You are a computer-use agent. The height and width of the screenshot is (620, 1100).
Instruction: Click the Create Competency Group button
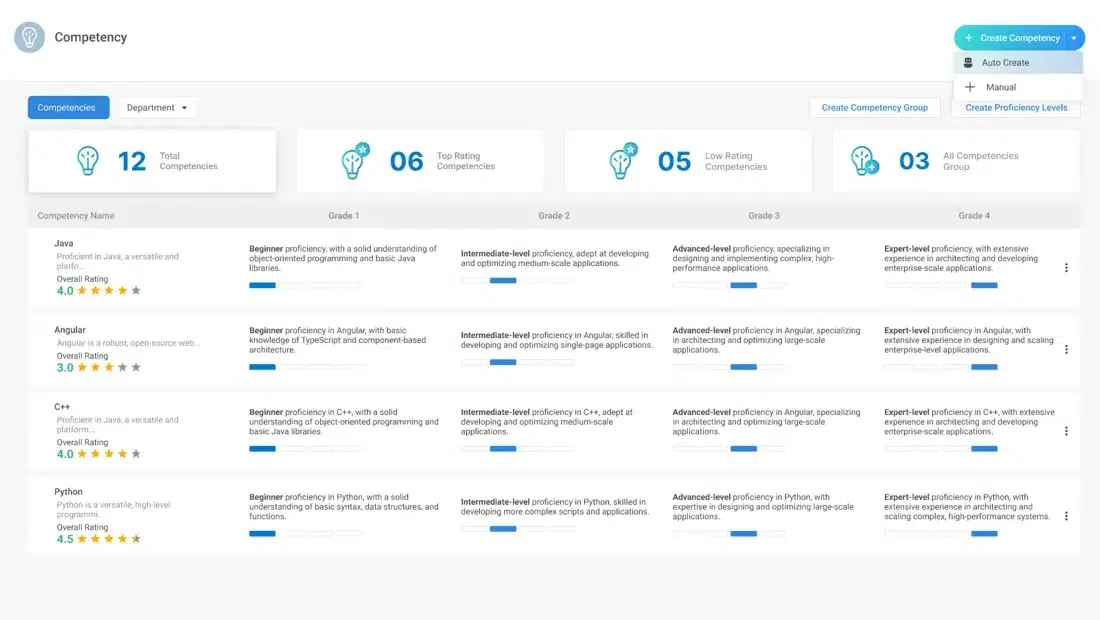click(x=874, y=108)
